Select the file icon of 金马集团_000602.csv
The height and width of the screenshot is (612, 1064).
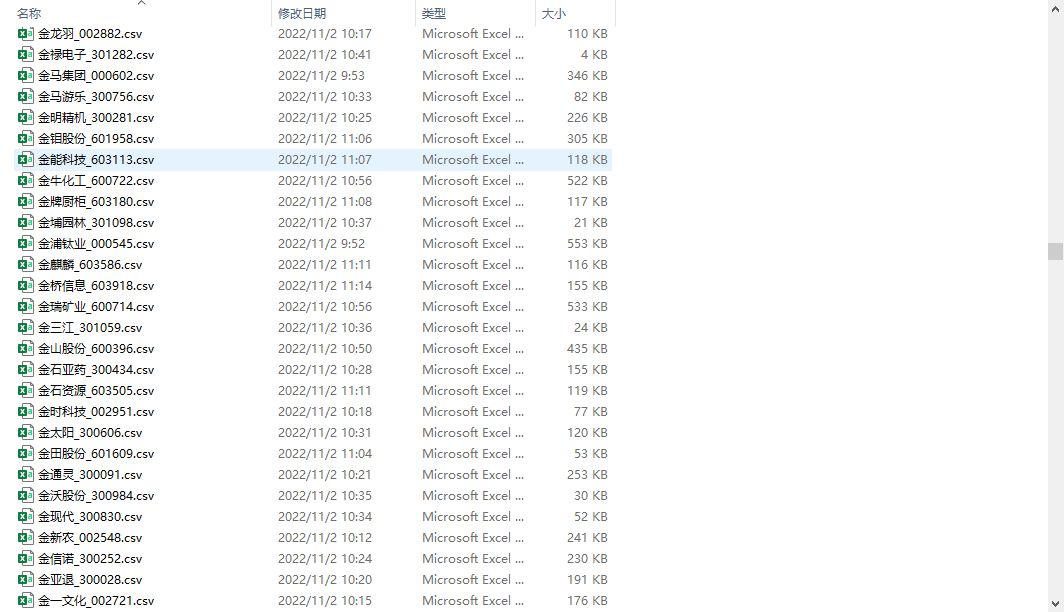point(26,76)
